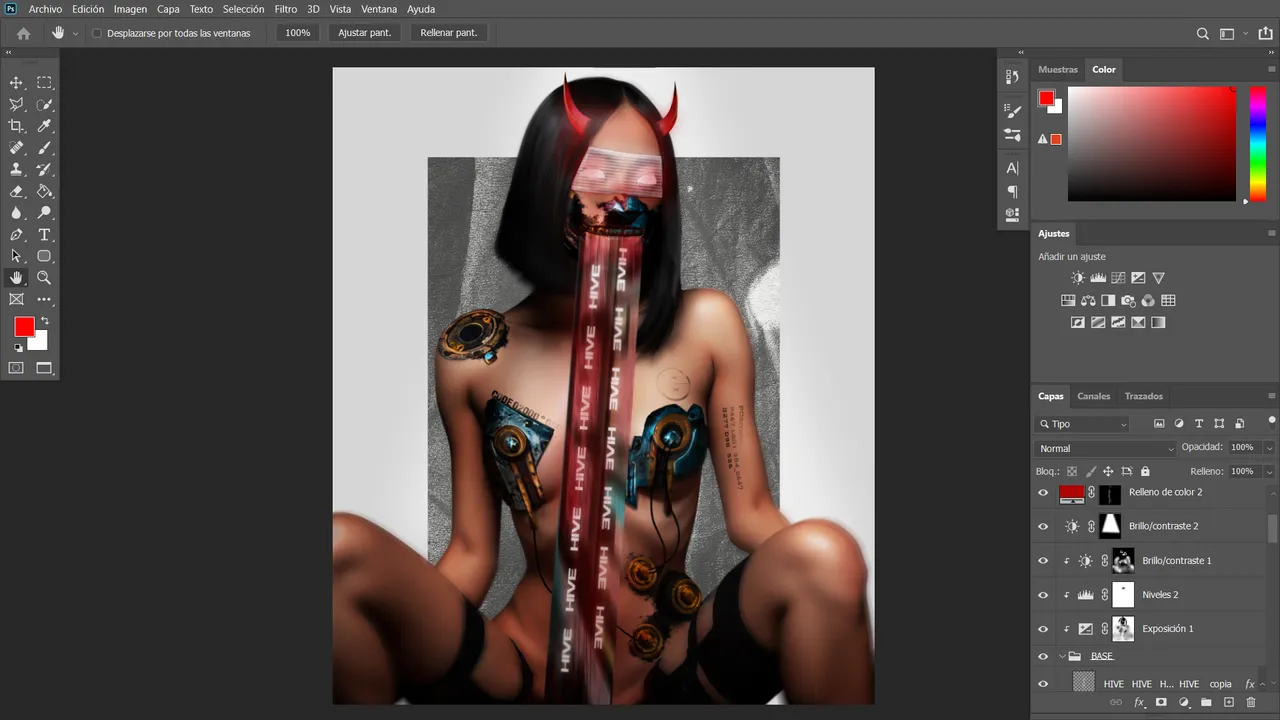Add layer mask icon
1280x720 pixels.
tap(1161, 703)
